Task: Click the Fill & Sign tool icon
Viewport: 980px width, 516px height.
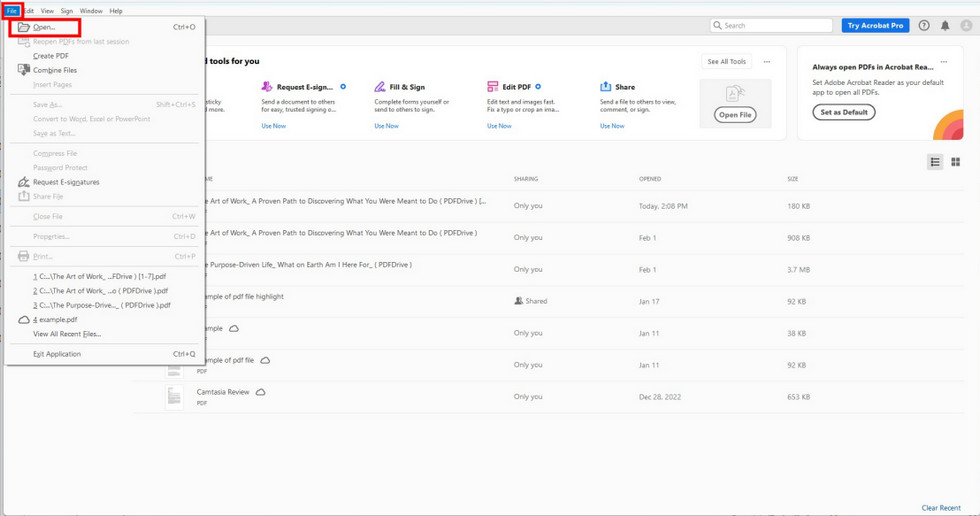Action: click(380, 87)
